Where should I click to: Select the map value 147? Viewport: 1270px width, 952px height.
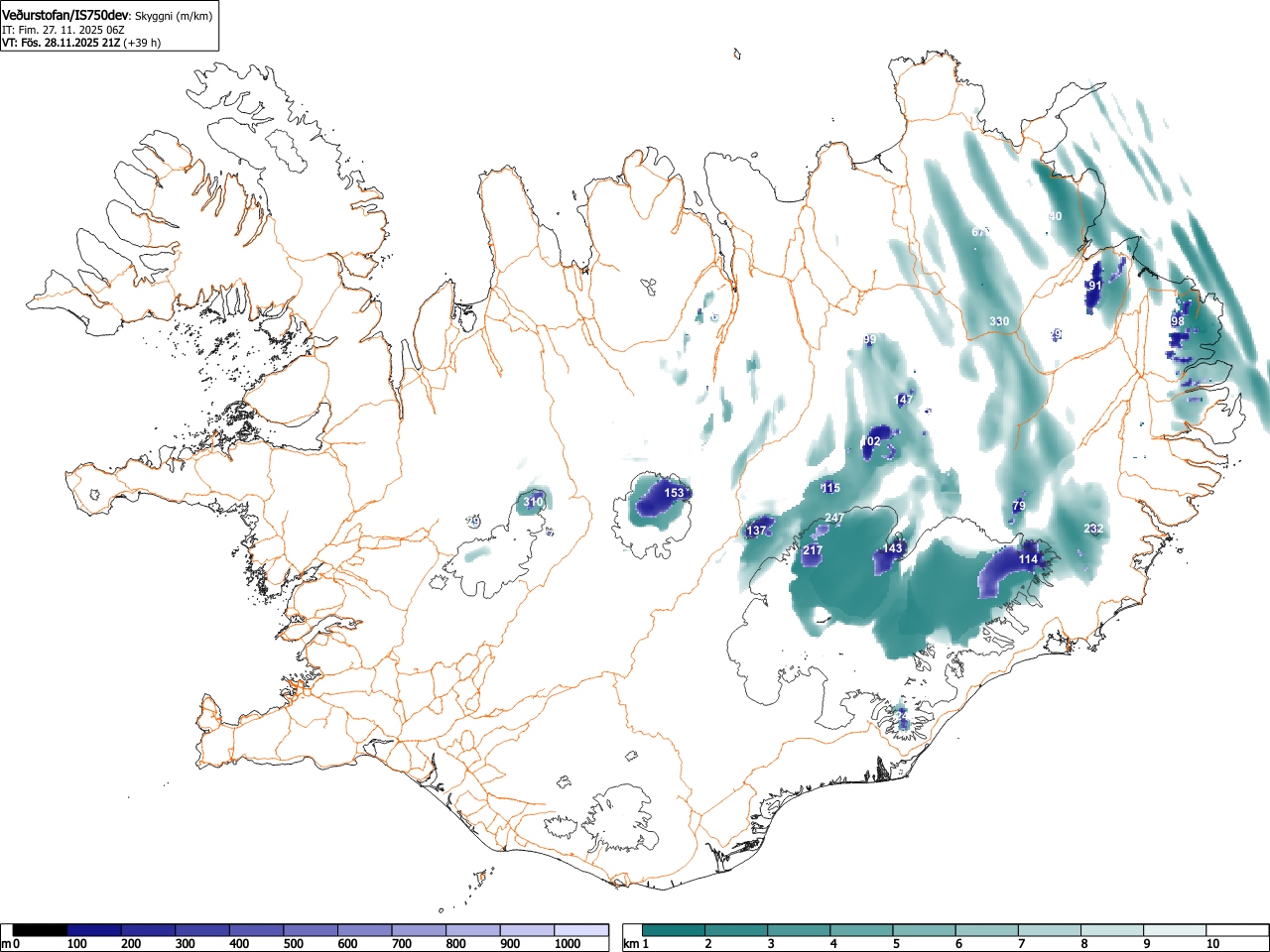coord(903,401)
